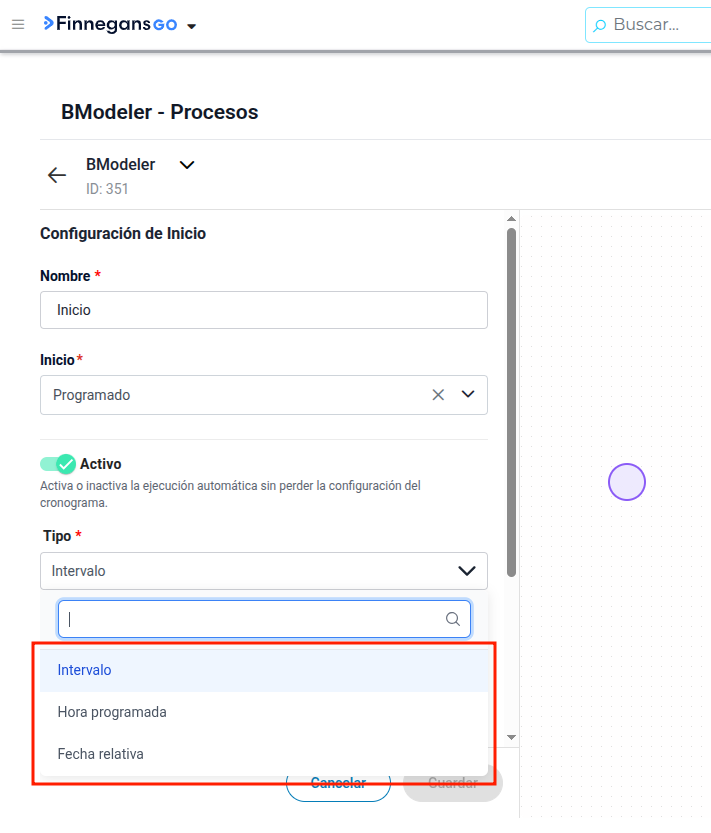Screen dimensions: 711x833
Task: Expand the Finnegans GO app switcher caret
Action: 192,26
